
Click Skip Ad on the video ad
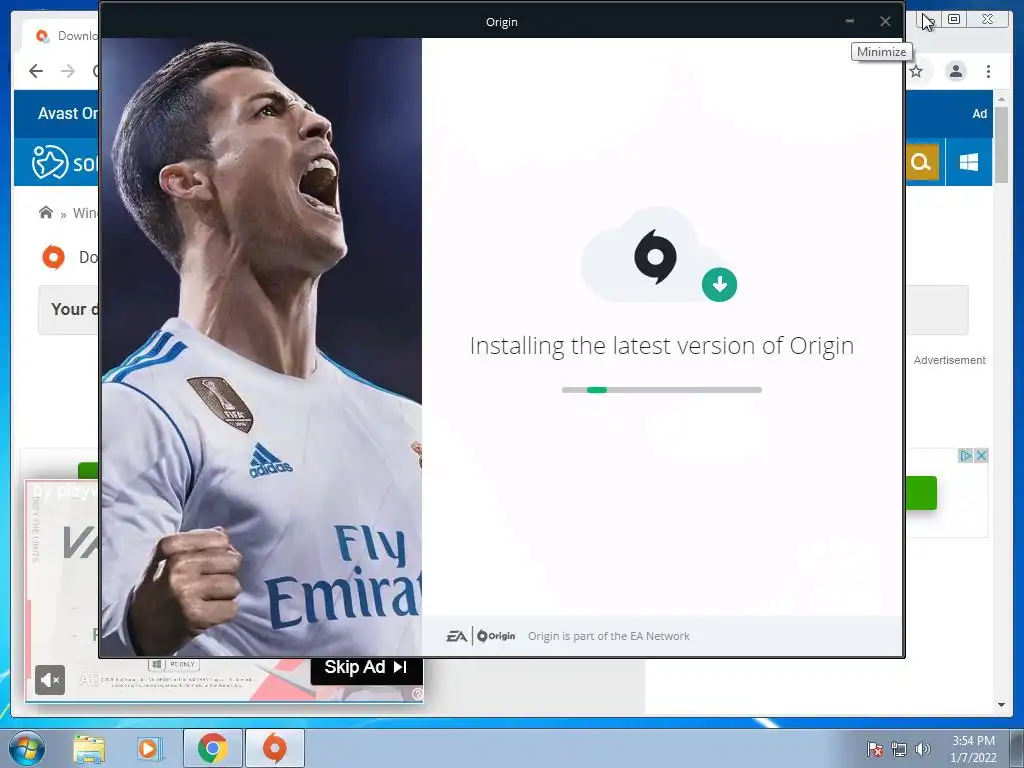[366, 667]
